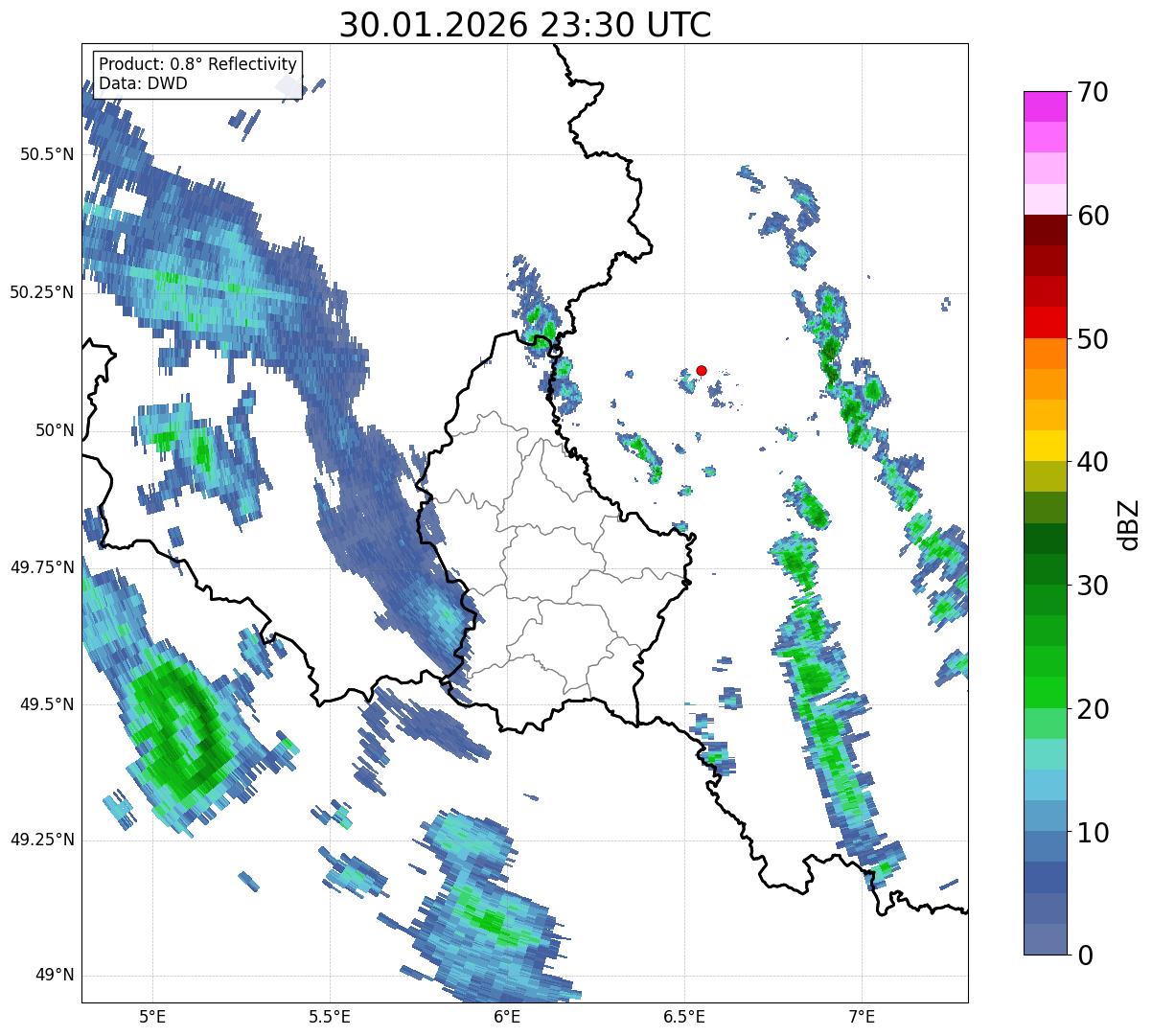This screenshot has height=1036, width=1152.
Task: Click the red radar location dot
Action: [702, 370]
